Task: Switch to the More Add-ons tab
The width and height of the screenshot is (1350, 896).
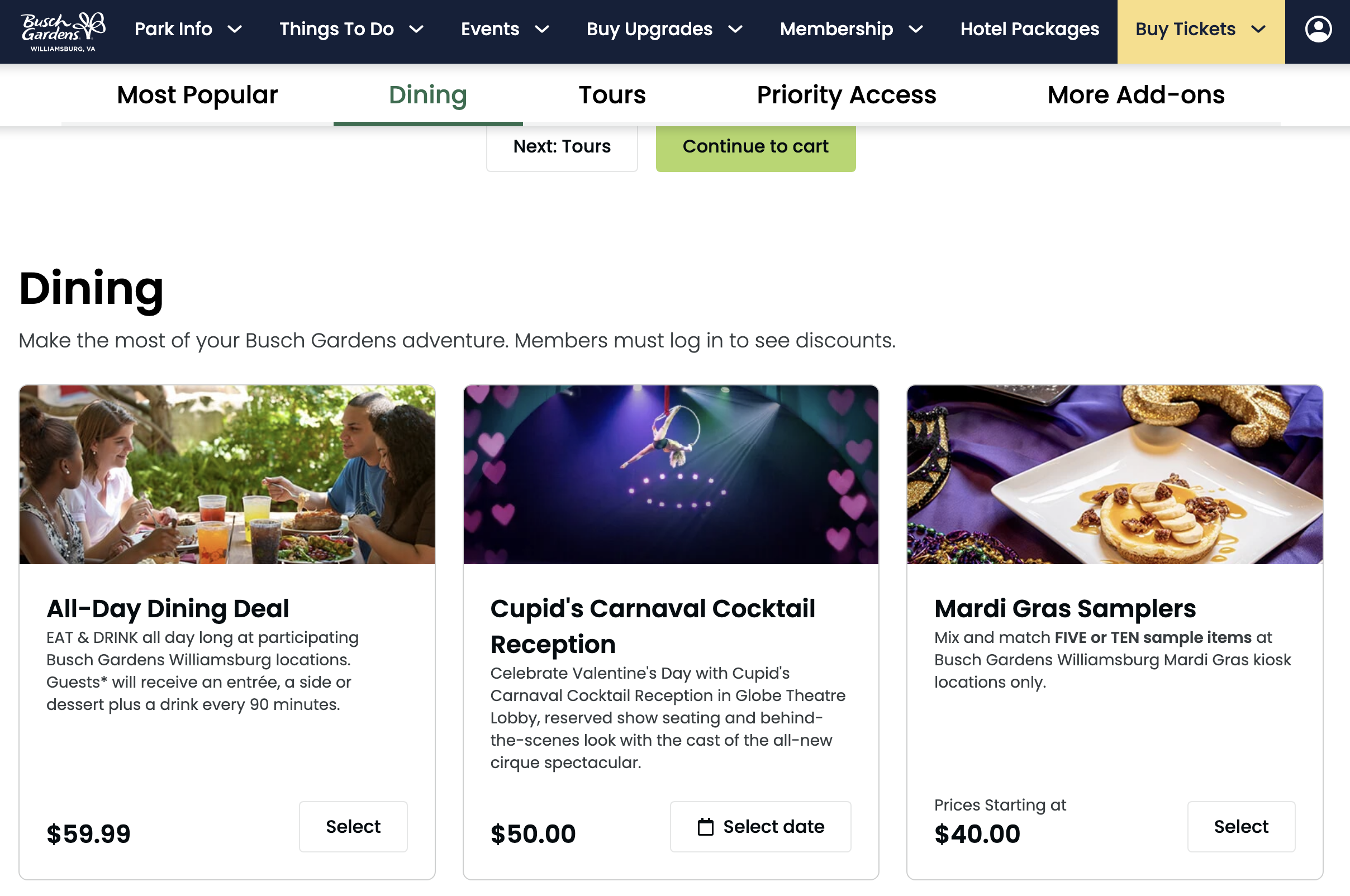Action: (1135, 95)
